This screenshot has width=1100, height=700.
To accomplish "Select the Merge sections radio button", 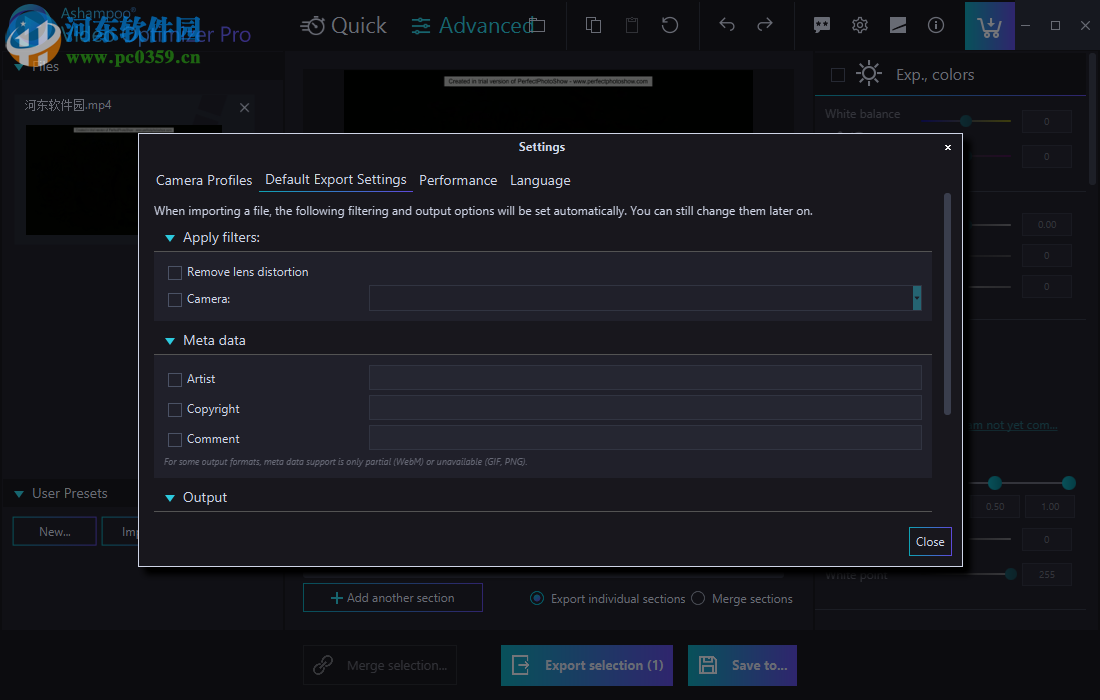I will (x=697, y=598).
